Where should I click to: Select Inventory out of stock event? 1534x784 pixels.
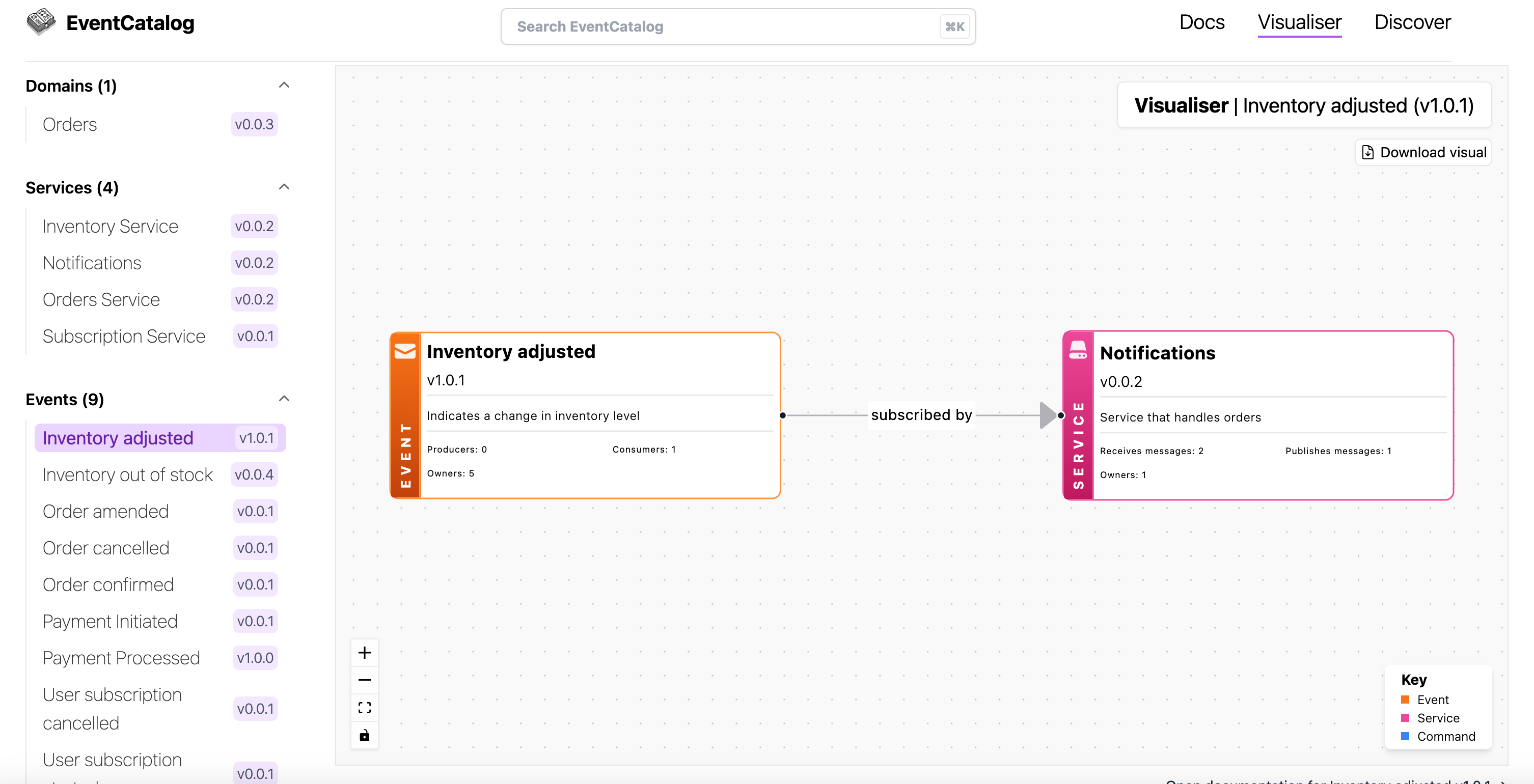(127, 474)
